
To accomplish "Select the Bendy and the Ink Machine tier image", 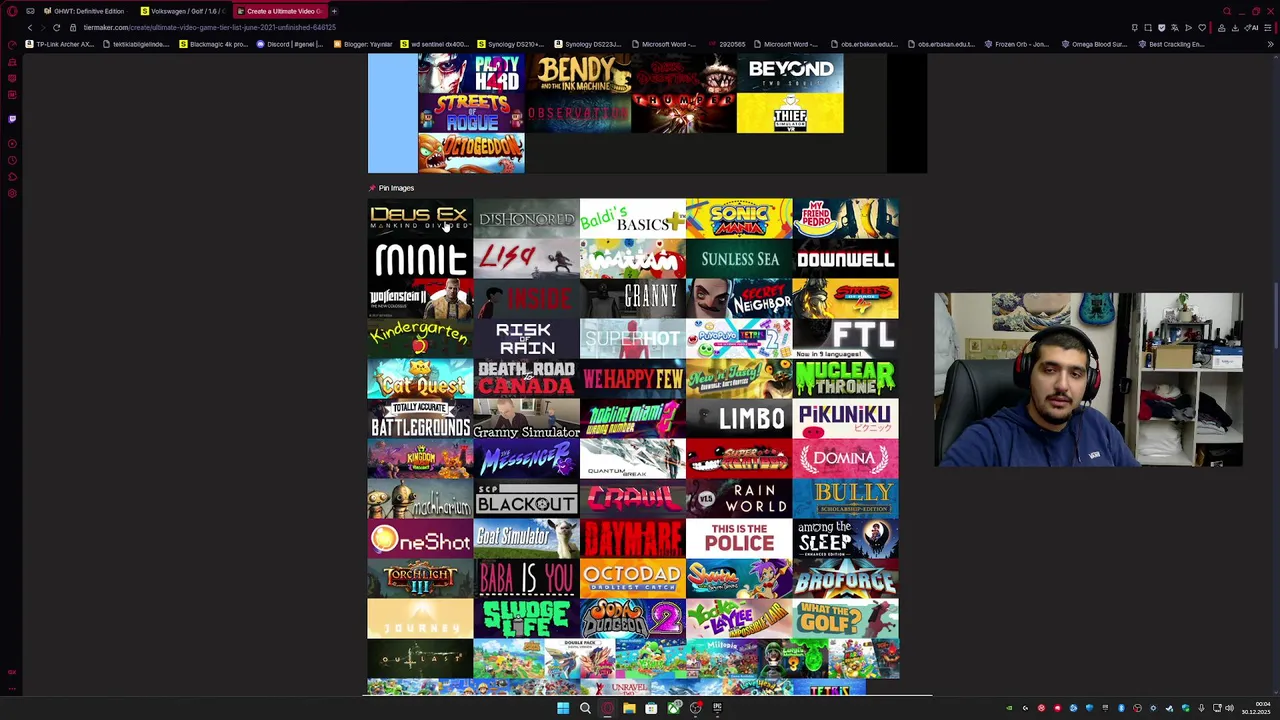I will [x=578, y=74].
